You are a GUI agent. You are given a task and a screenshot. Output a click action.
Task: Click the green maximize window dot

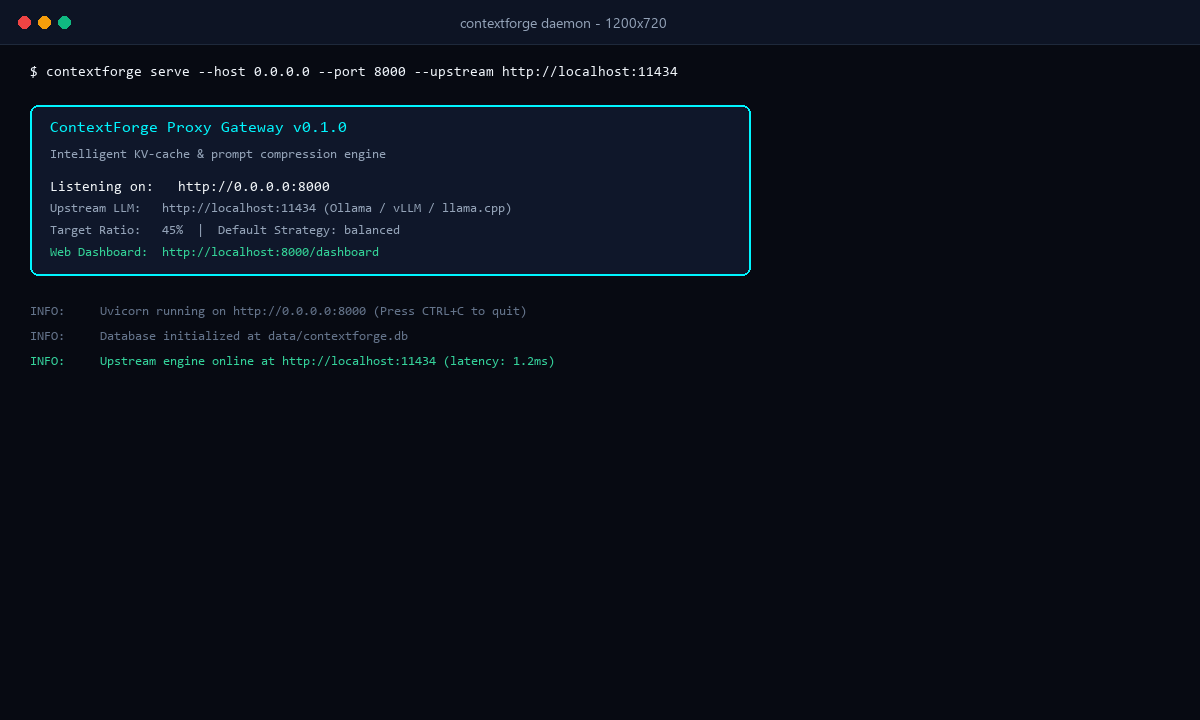pos(65,22)
